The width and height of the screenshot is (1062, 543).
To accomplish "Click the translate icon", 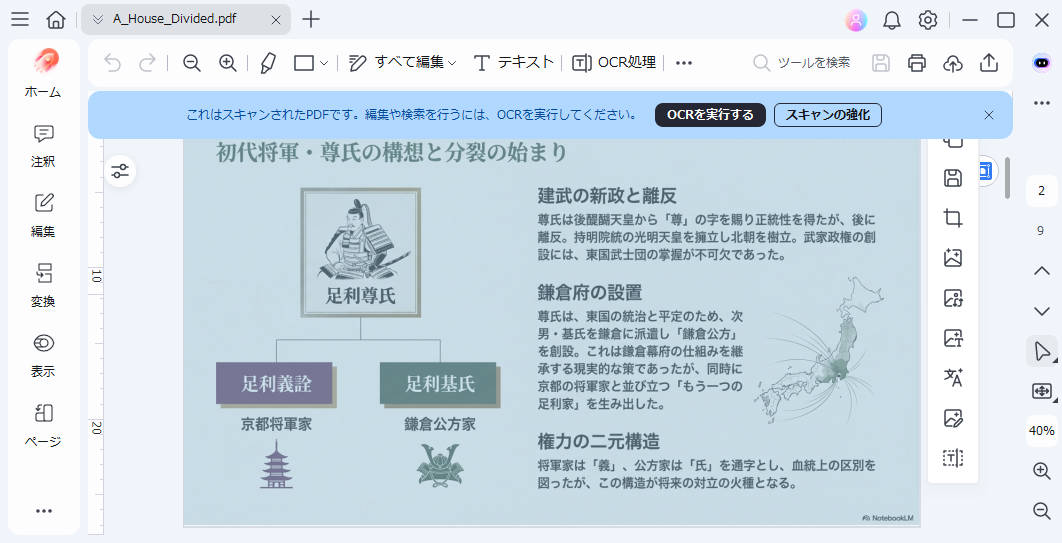I will click(953, 378).
